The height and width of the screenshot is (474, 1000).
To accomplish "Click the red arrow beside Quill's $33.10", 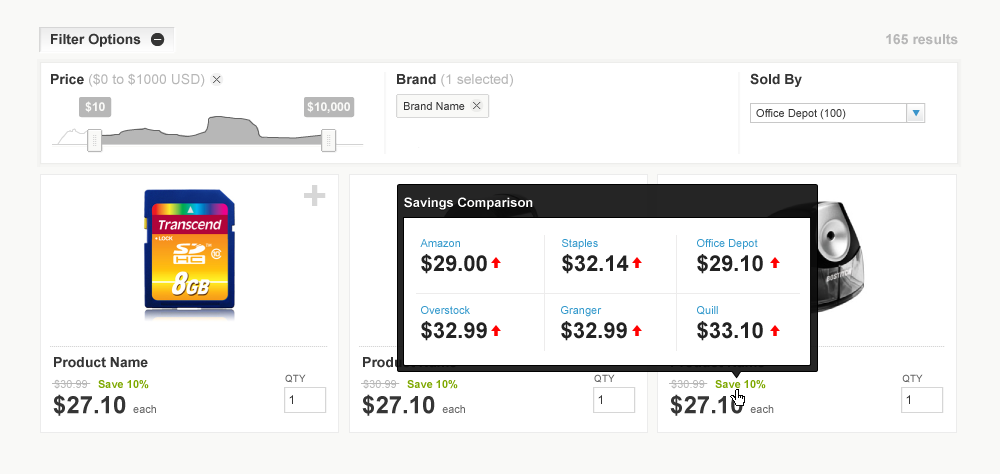I will tap(775, 330).
